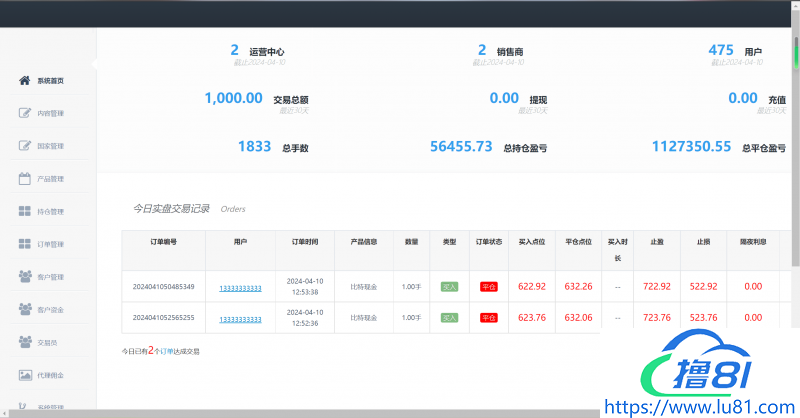Click the 订单编号 column header
Viewport: 800px width, 418px height.
point(163,241)
